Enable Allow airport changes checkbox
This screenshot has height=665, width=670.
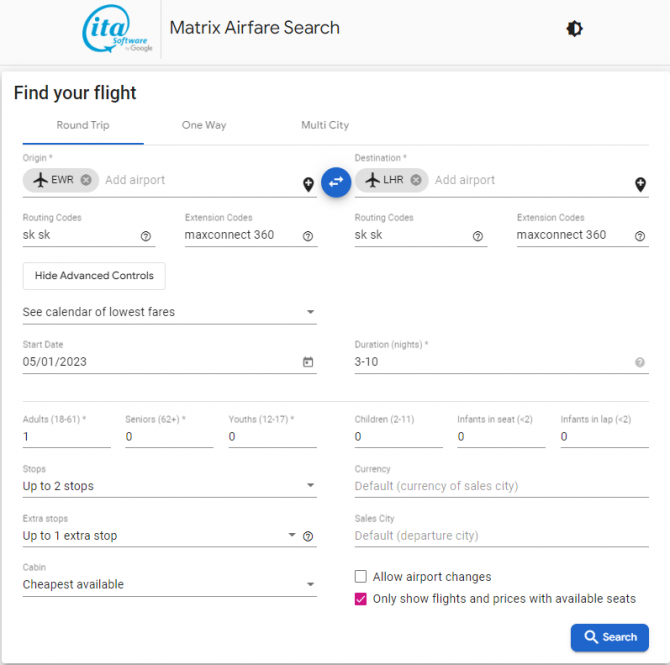(361, 577)
